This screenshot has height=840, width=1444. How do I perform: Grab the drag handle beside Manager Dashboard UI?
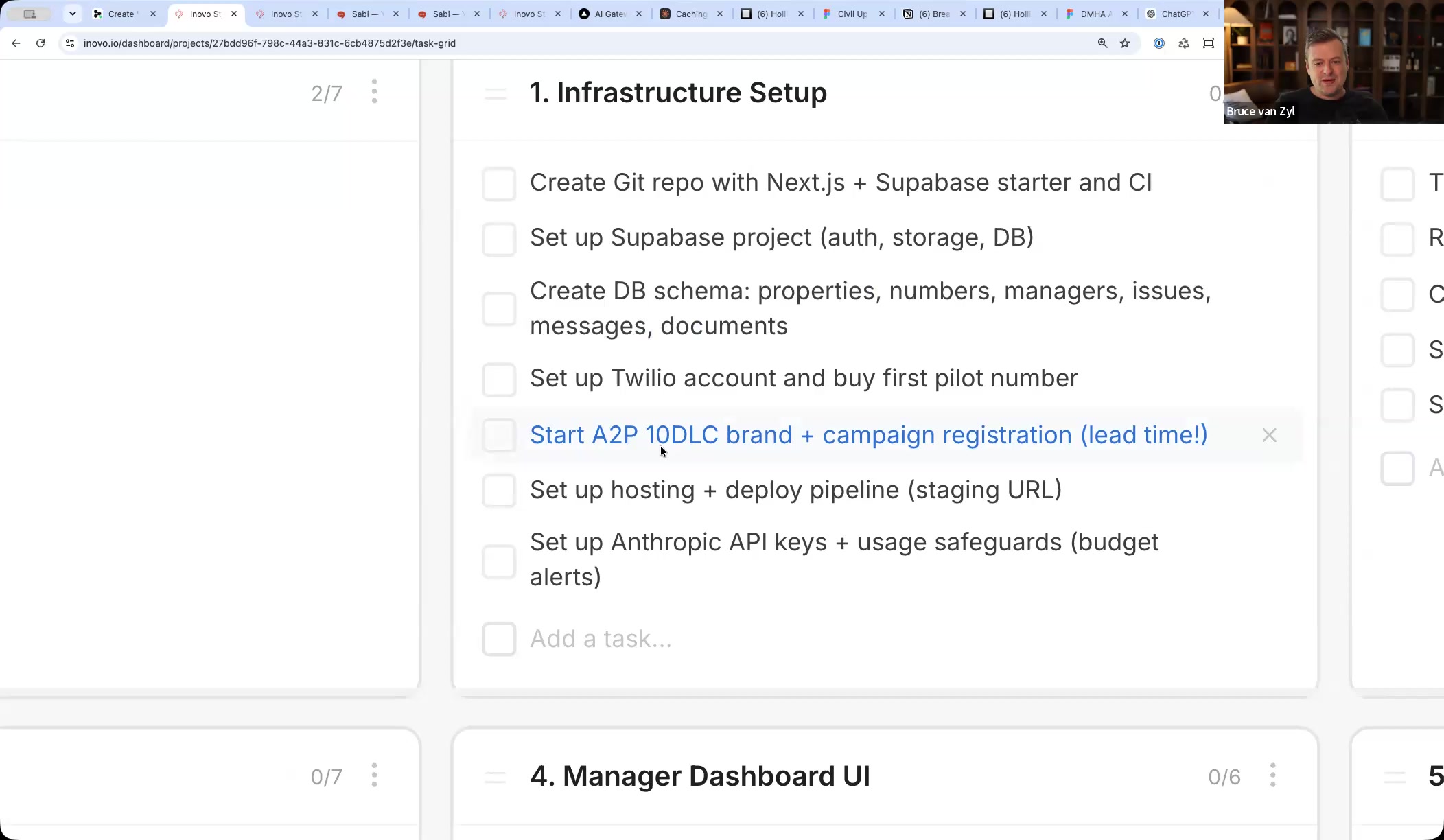click(496, 777)
